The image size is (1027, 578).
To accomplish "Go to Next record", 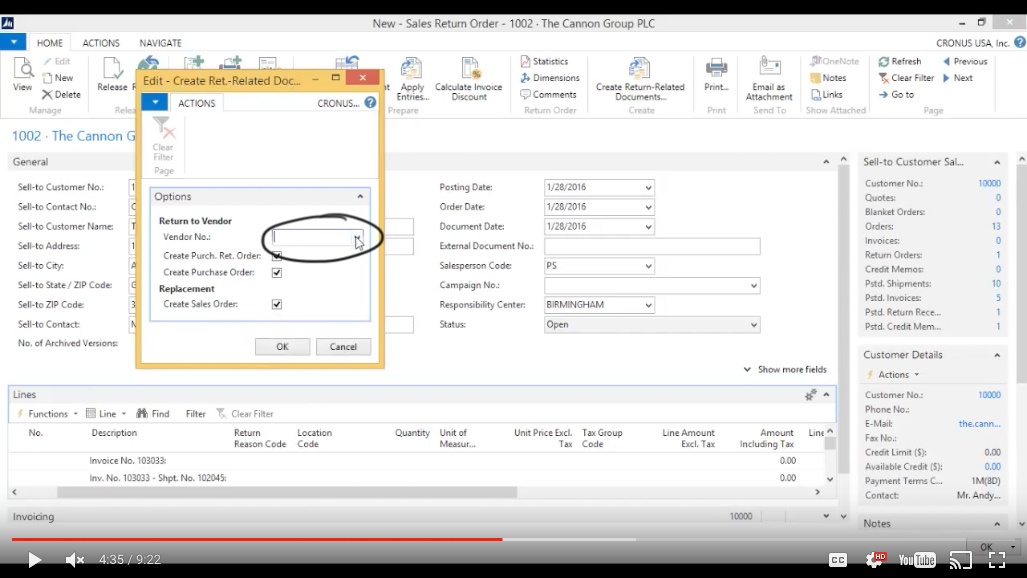I will 958,78.
